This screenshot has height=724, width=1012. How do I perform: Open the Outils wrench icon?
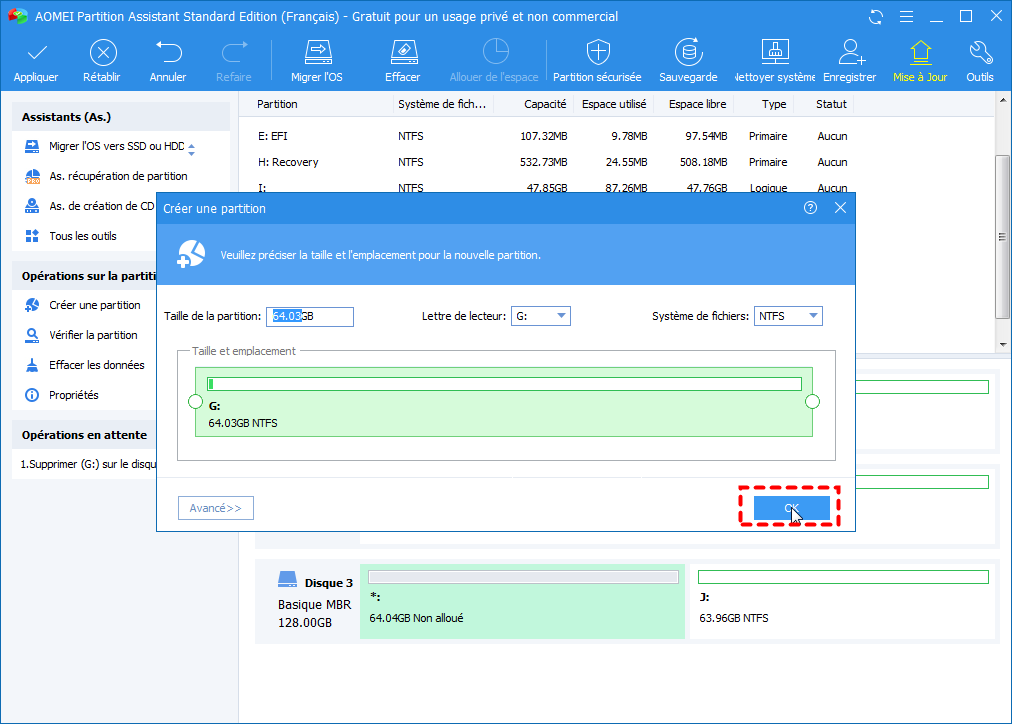pyautogui.click(x=980, y=53)
